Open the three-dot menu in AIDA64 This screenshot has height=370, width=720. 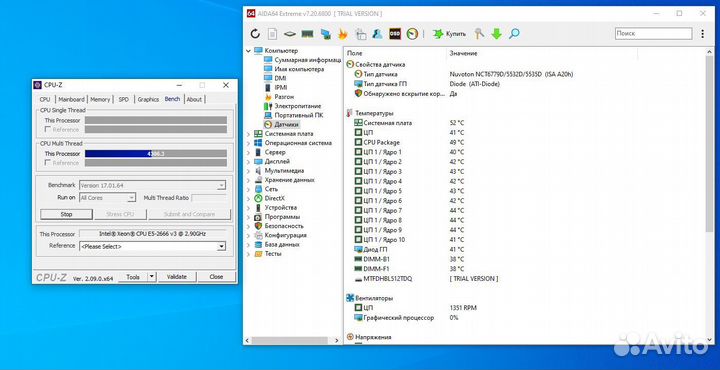[703, 34]
